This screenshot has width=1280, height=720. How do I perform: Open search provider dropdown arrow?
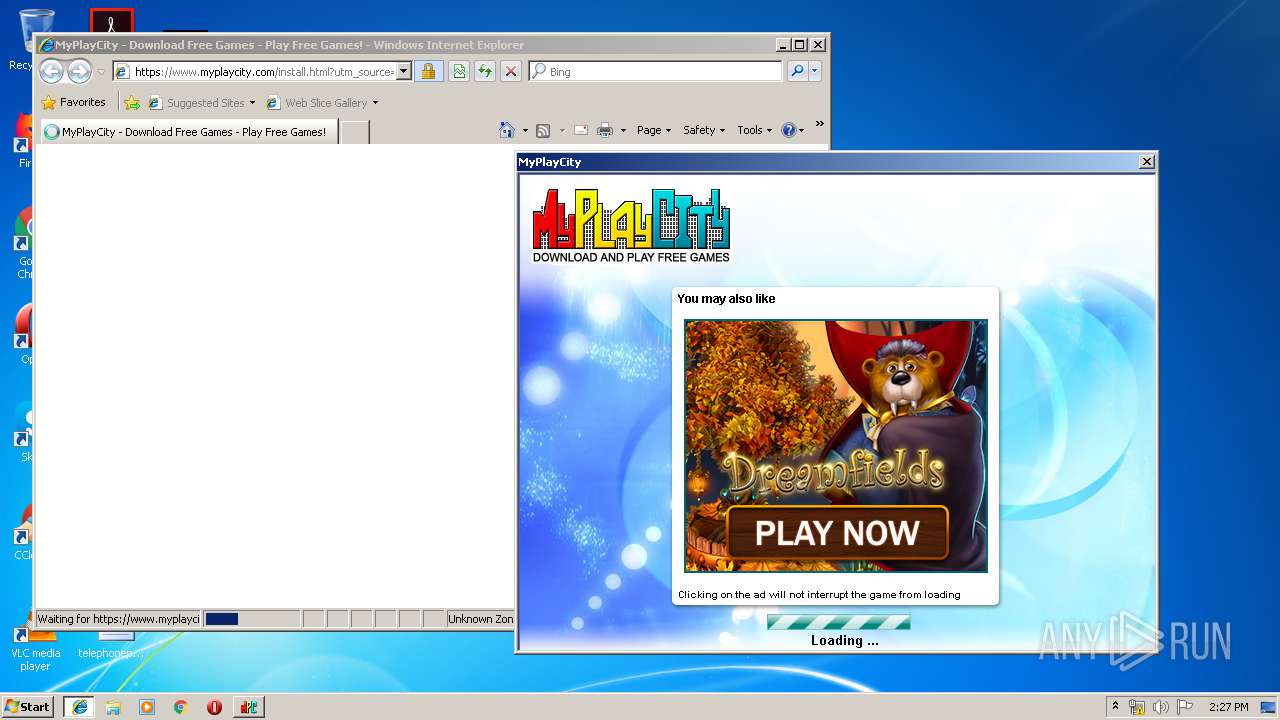(x=815, y=71)
